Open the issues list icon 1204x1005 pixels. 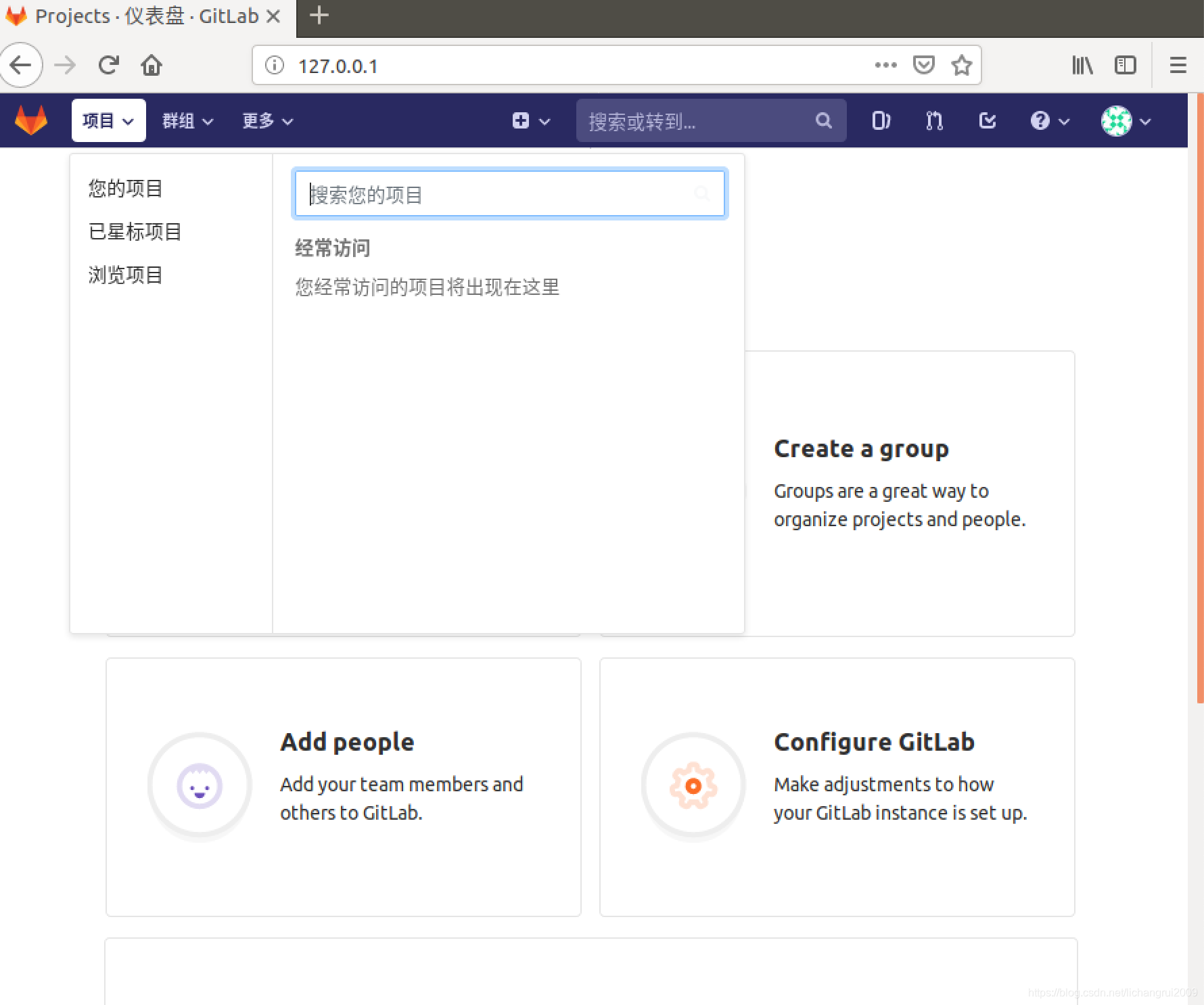click(x=881, y=120)
